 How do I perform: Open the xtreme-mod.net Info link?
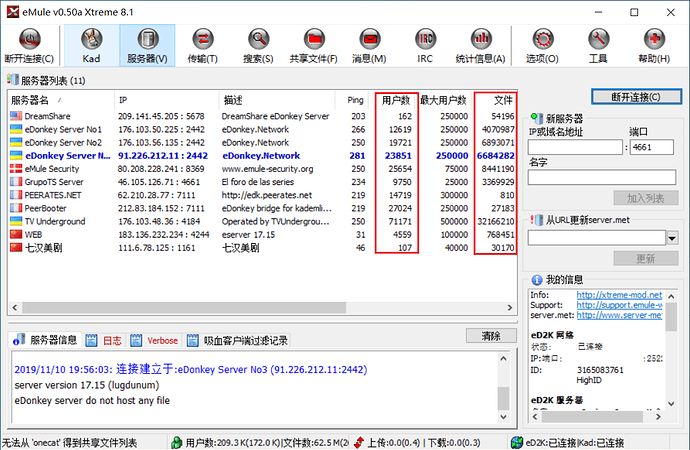(619, 295)
